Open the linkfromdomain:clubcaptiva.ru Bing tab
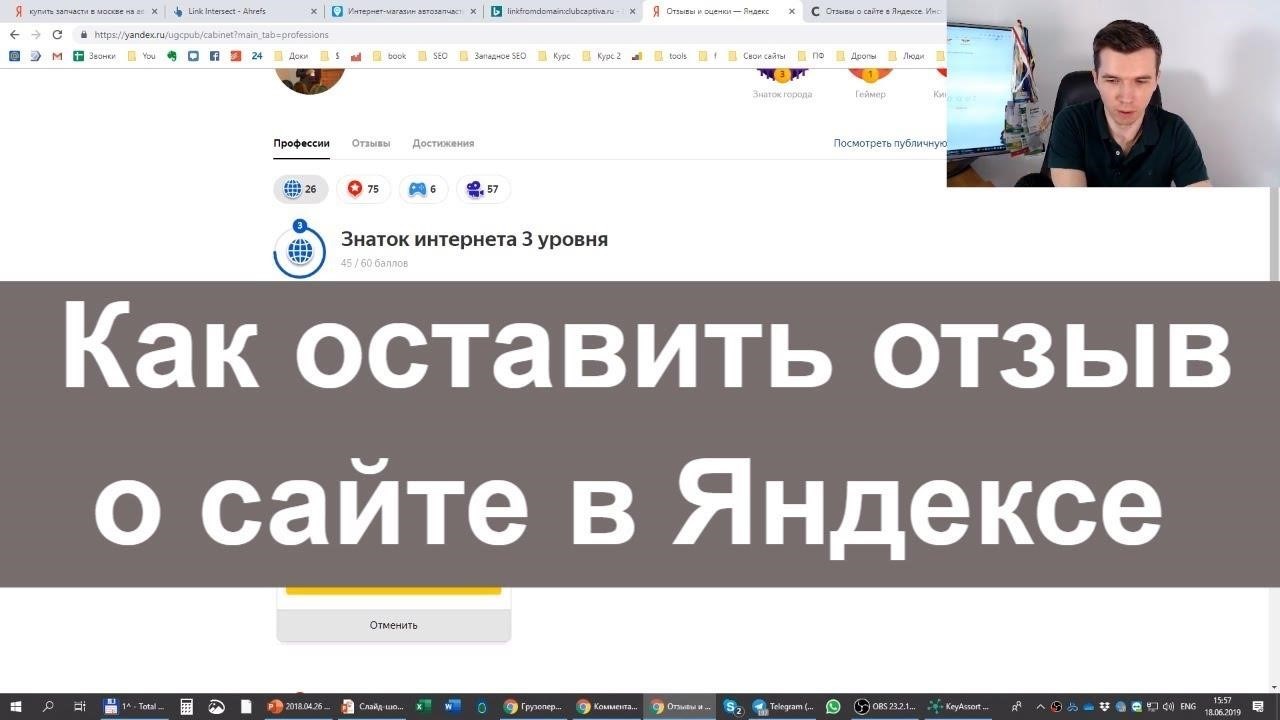 click(x=563, y=12)
